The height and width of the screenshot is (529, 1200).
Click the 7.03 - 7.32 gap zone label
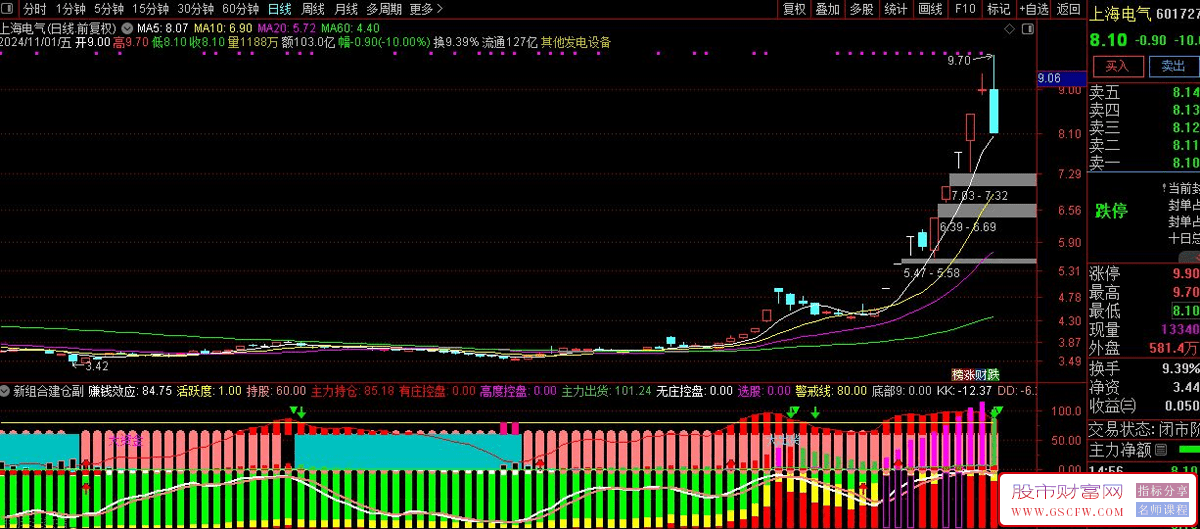click(x=979, y=195)
